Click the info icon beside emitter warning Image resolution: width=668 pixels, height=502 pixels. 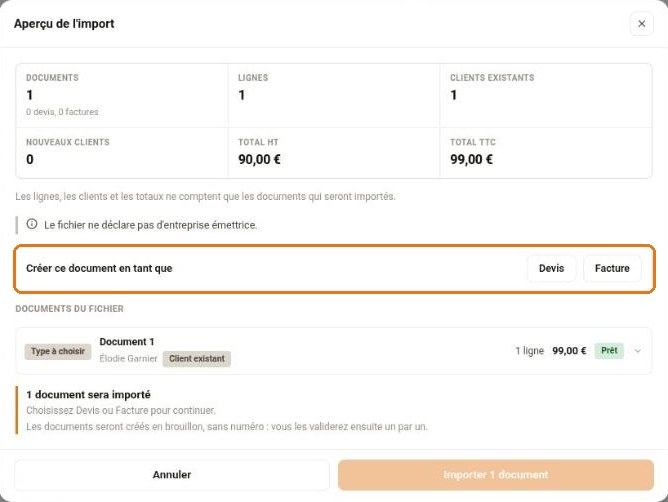(x=32, y=224)
